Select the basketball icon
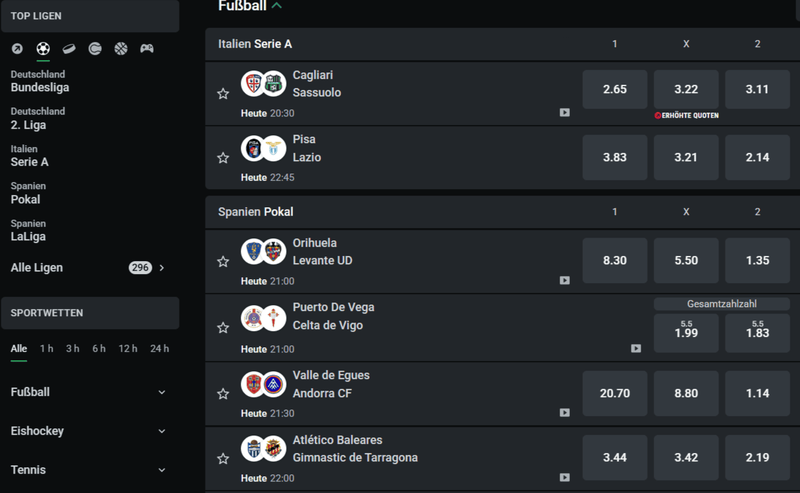The height and width of the screenshot is (493, 800). coord(121,48)
